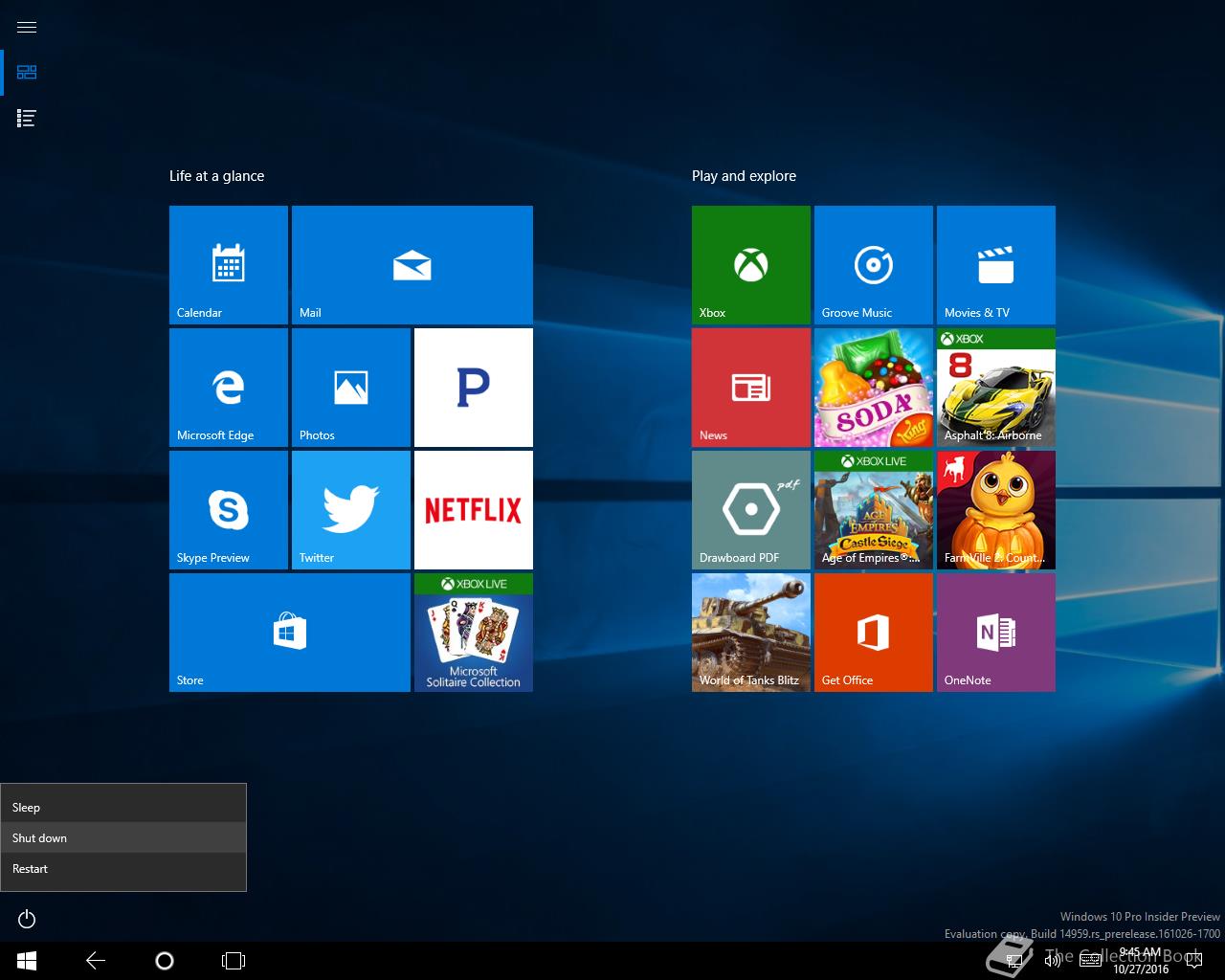This screenshot has width=1225, height=980.
Task: Launch Age of Empires Castle Siege tile
Action: coord(874,510)
